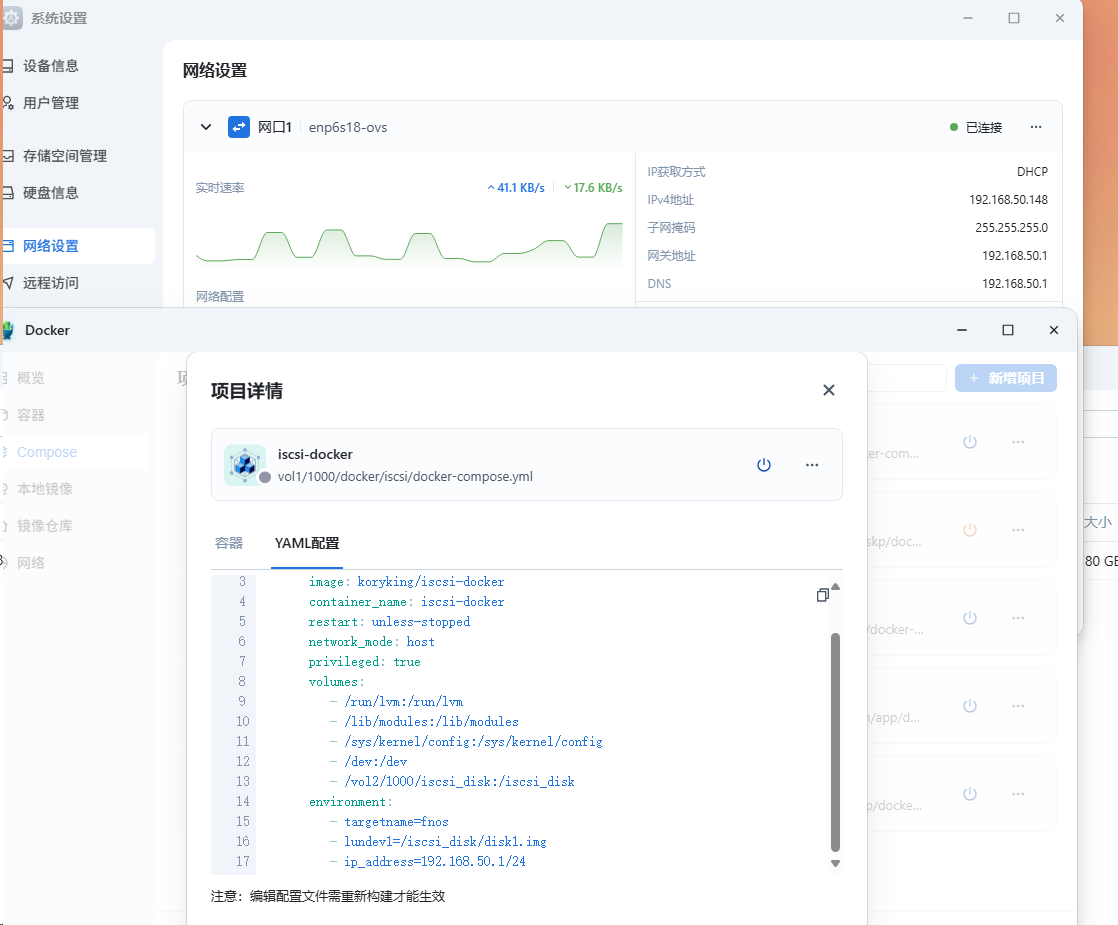Click the blue 网口1 network adapter icon
Viewport: 1118px width, 925px height.
point(239,127)
